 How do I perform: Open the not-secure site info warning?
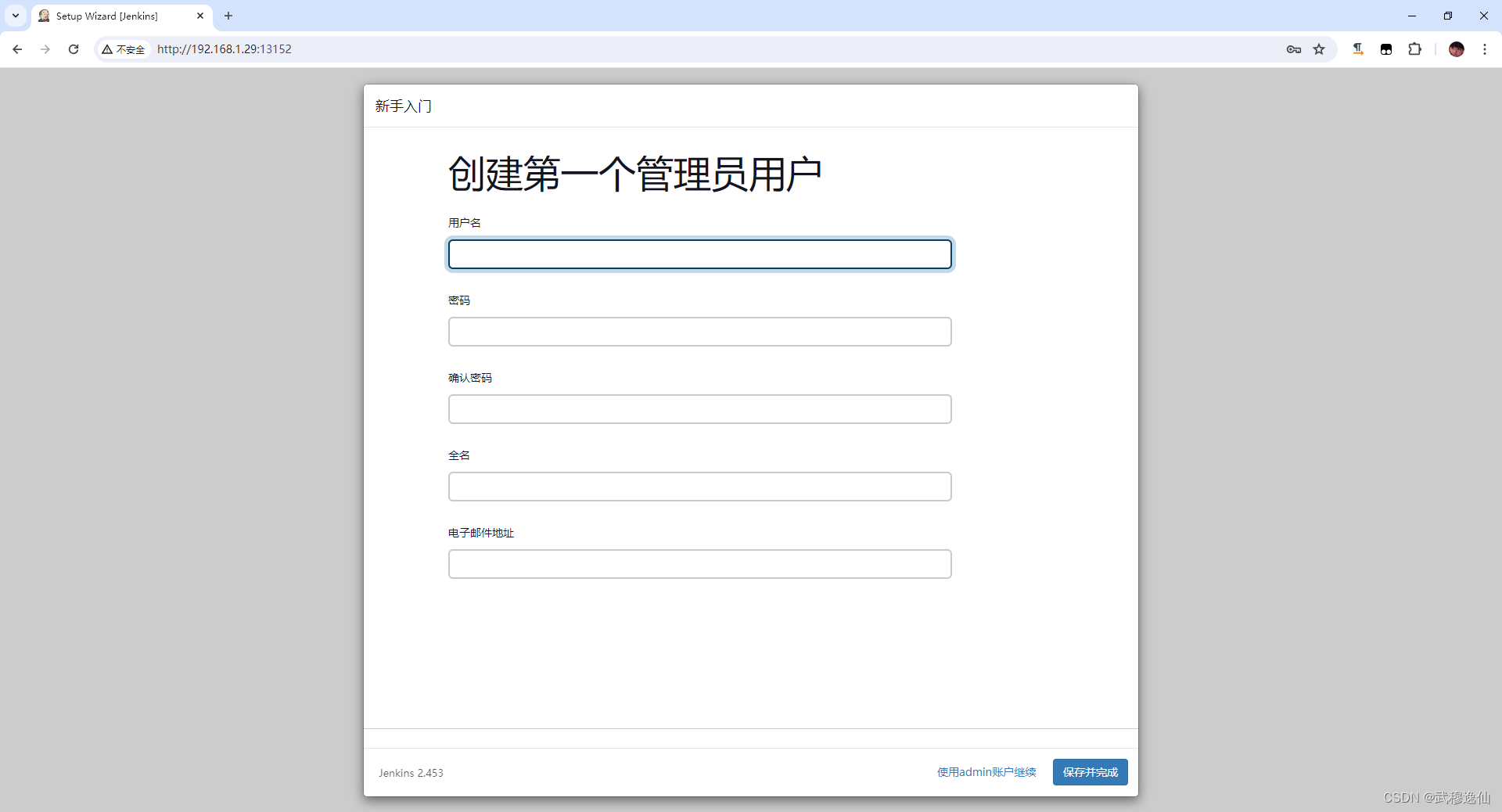(x=124, y=49)
